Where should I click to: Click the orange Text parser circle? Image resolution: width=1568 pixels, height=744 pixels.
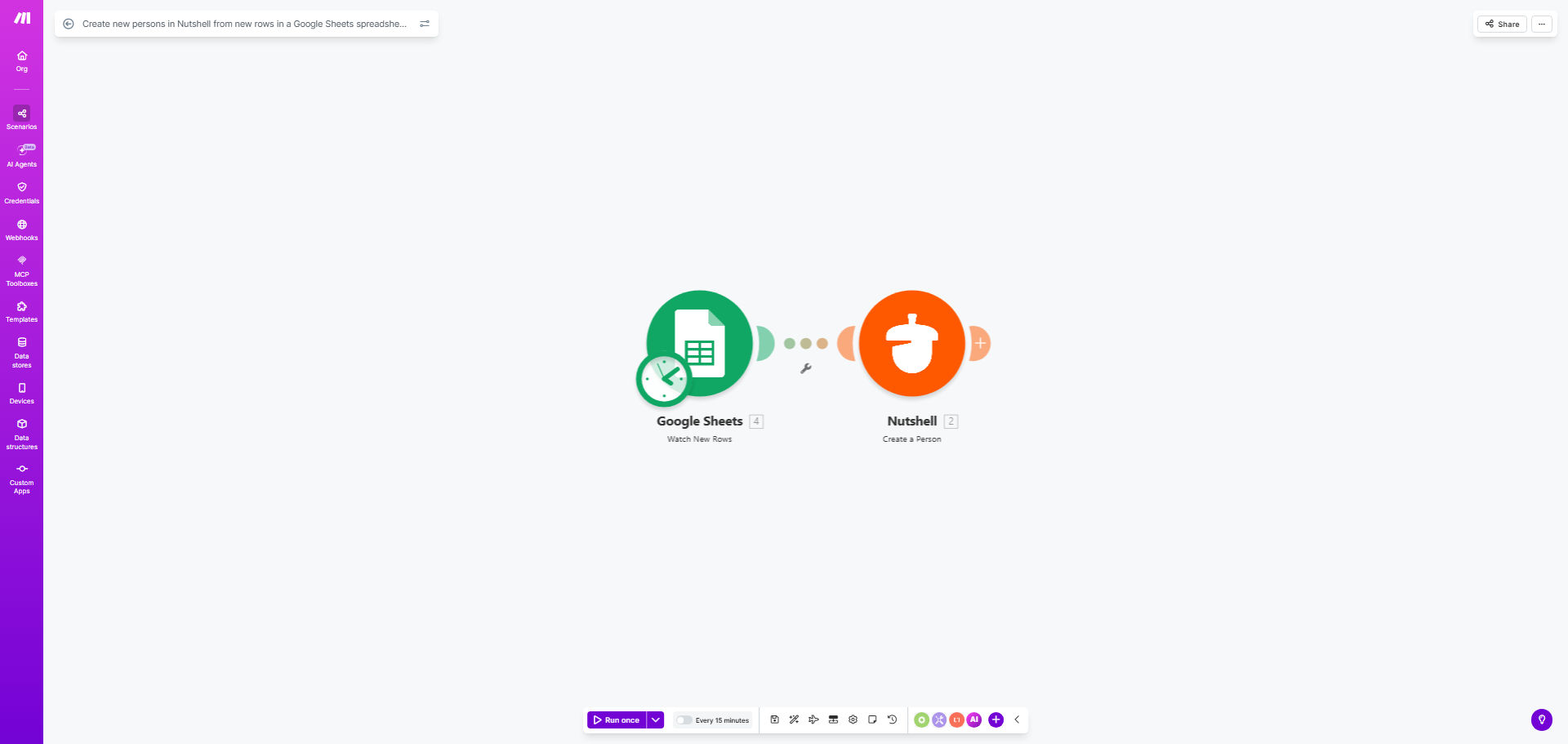956,719
